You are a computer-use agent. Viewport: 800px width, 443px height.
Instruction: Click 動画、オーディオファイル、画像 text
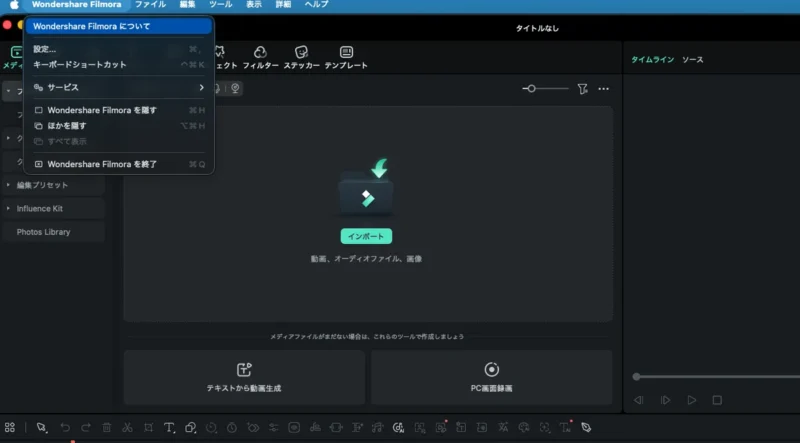[x=366, y=259]
